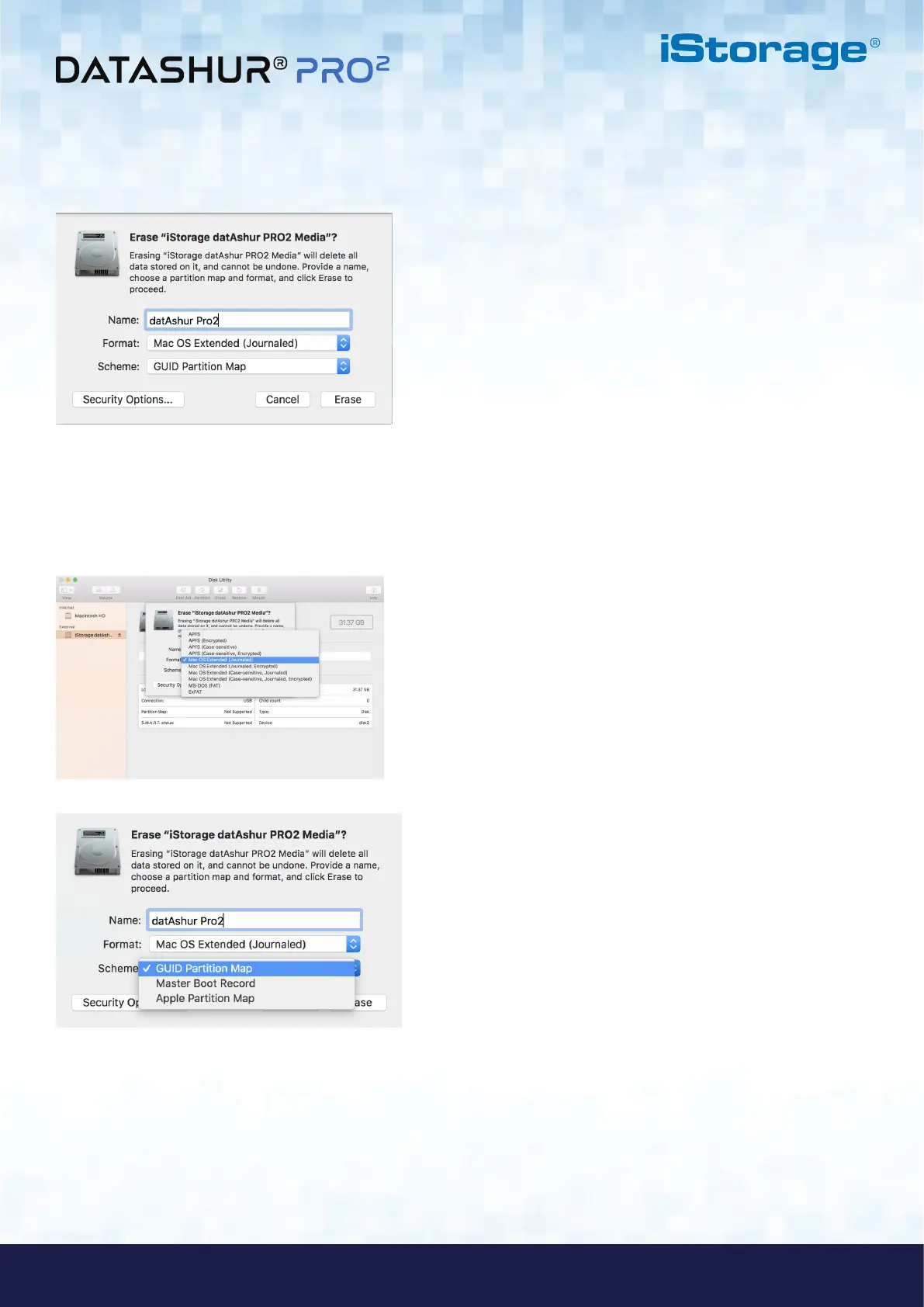The image size is (924, 1307).
Task: Choose APFS in the Disk Utility format list
Action: coord(250,634)
